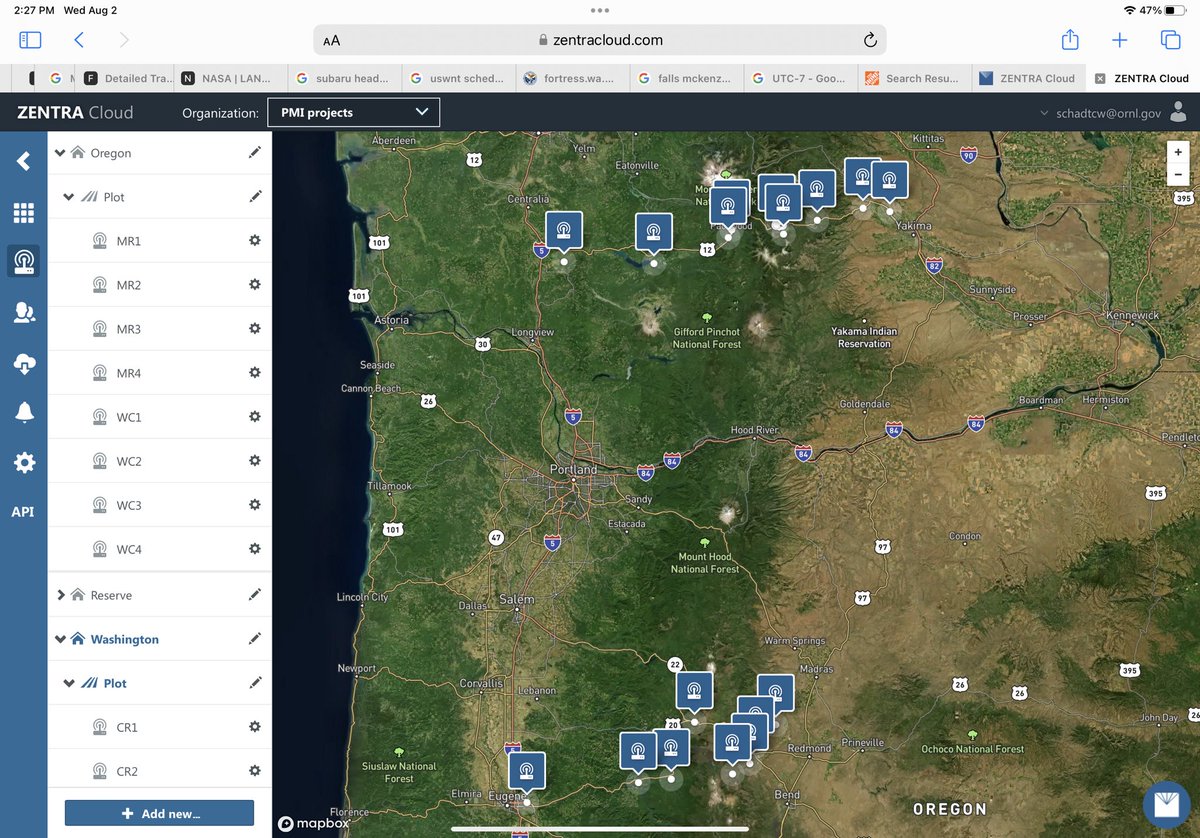Open reader text size AA control

331,41
